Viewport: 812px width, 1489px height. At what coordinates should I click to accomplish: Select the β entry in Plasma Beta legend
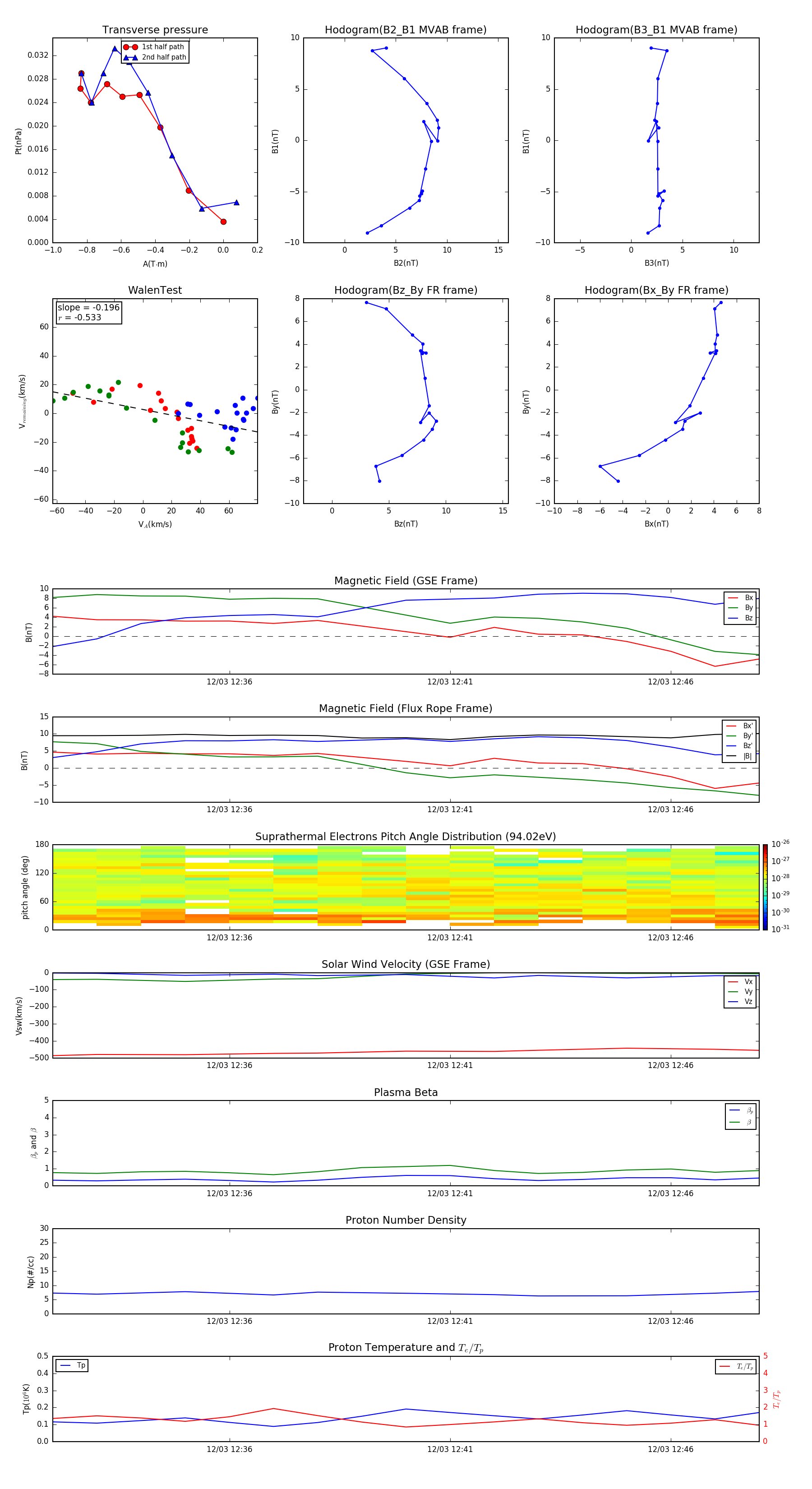[x=741, y=1122]
